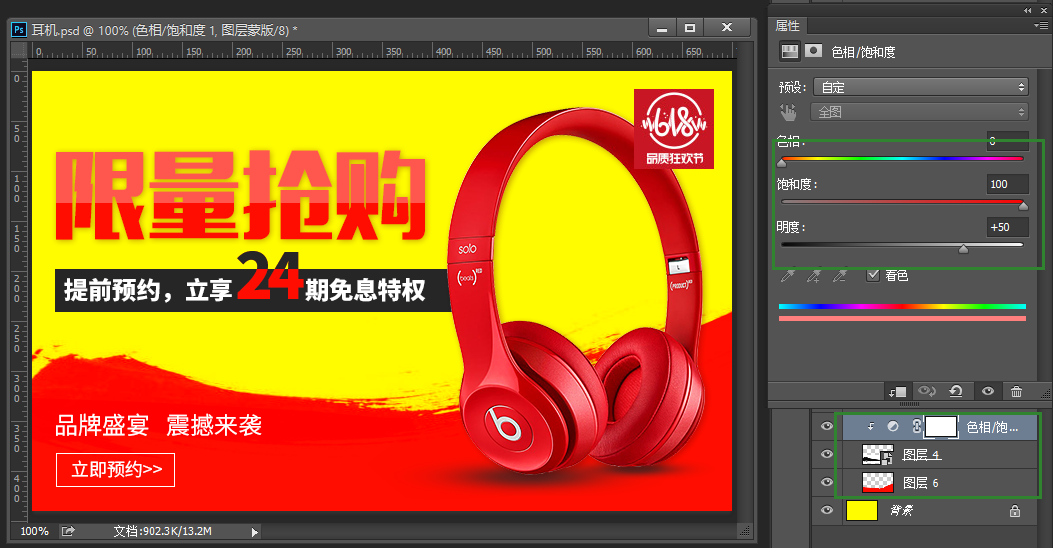The height and width of the screenshot is (548, 1053).
Task: Hide the yellow background layer via eye icon
Action: pyautogui.click(x=826, y=511)
